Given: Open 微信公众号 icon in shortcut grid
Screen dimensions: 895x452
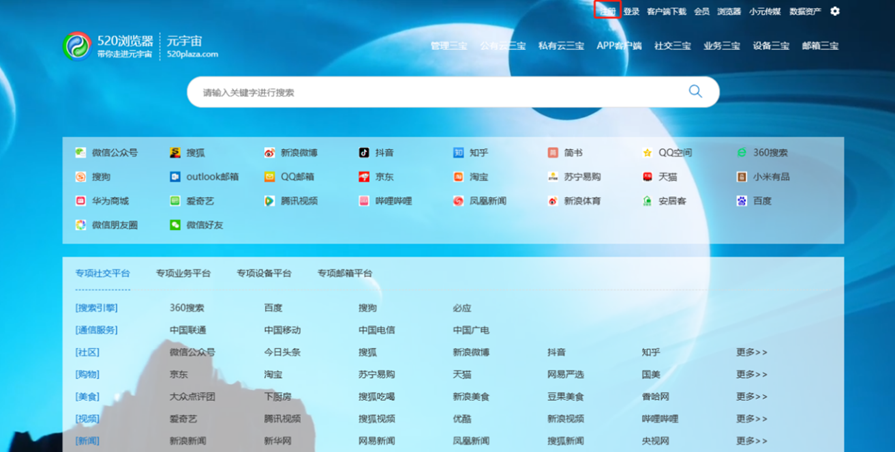Looking at the screenshot, I should [80, 152].
